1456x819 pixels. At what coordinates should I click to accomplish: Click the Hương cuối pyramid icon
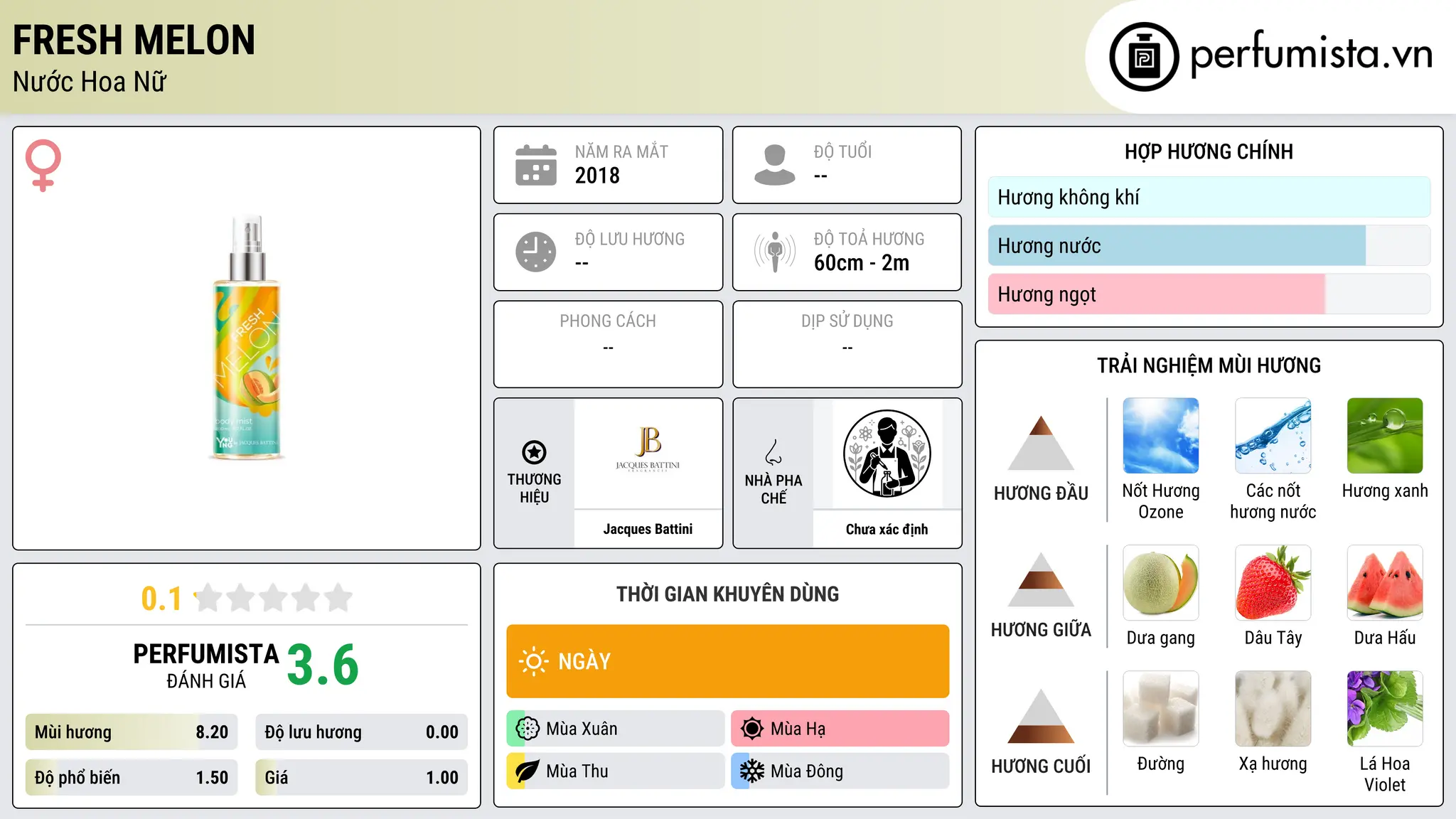click(x=1041, y=716)
